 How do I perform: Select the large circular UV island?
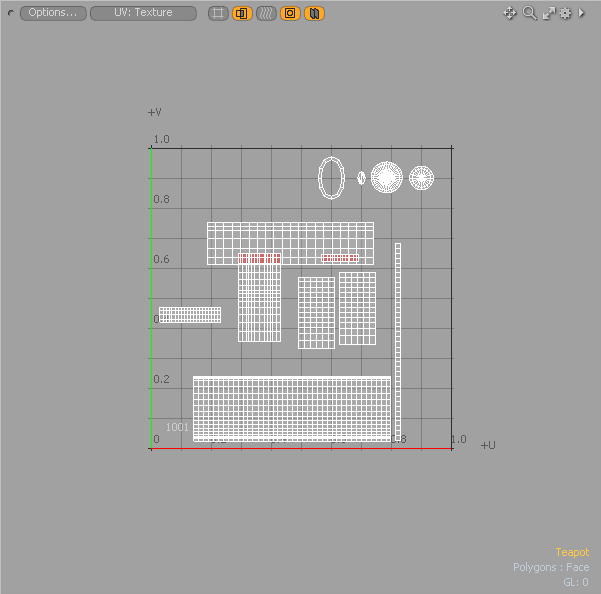tap(386, 178)
